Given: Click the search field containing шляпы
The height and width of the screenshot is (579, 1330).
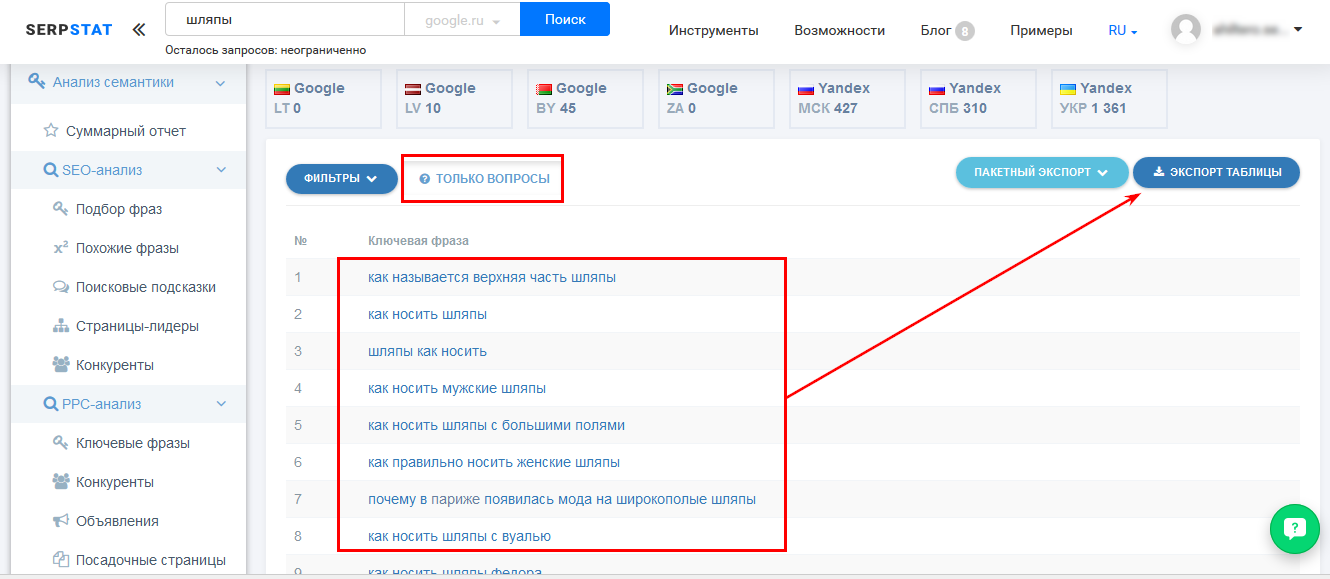Looking at the screenshot, I should pyautogui.click(x=284, y=20).
